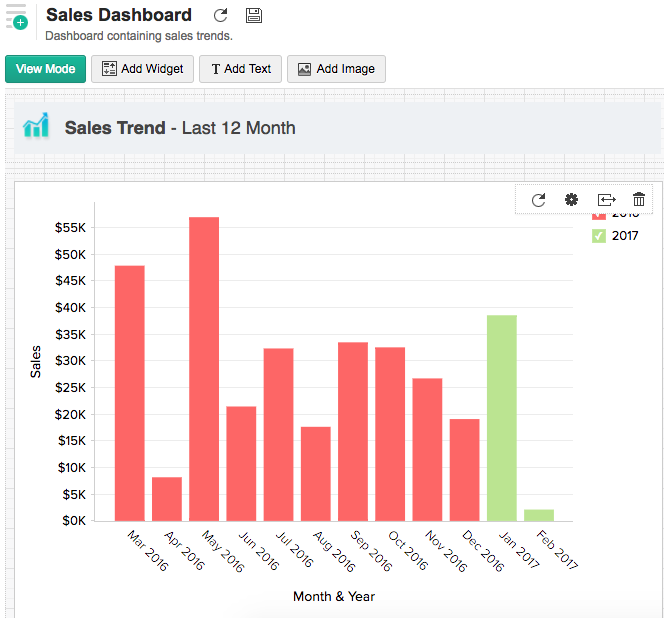Click the widget resize-width icon
Screen dimensions: 664x618
pos(606,200)
